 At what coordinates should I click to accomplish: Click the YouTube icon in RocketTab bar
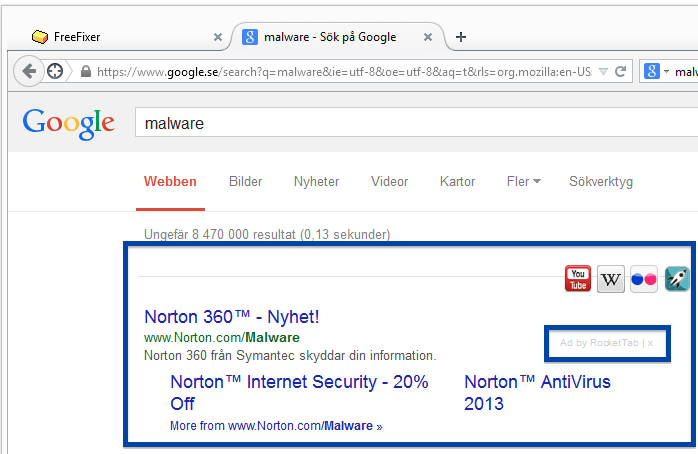[x=578, y=279]
